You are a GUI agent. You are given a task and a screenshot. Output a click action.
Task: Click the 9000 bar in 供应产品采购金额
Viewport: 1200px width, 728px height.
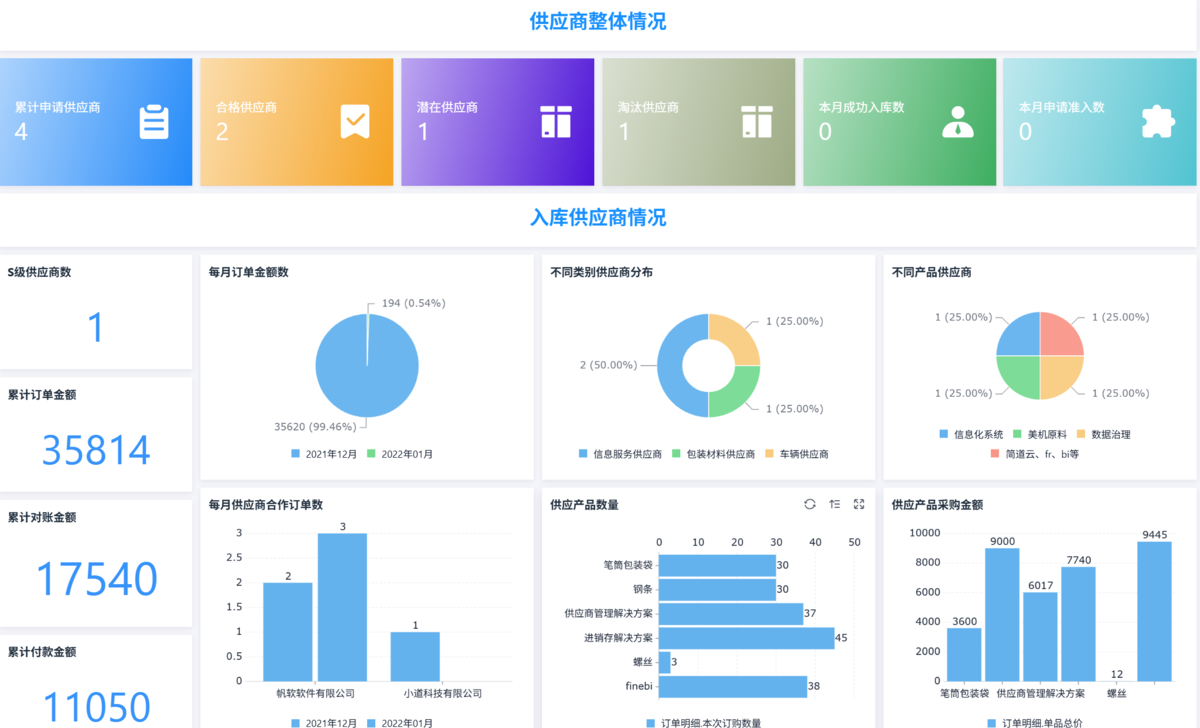tap(1002, 614)
